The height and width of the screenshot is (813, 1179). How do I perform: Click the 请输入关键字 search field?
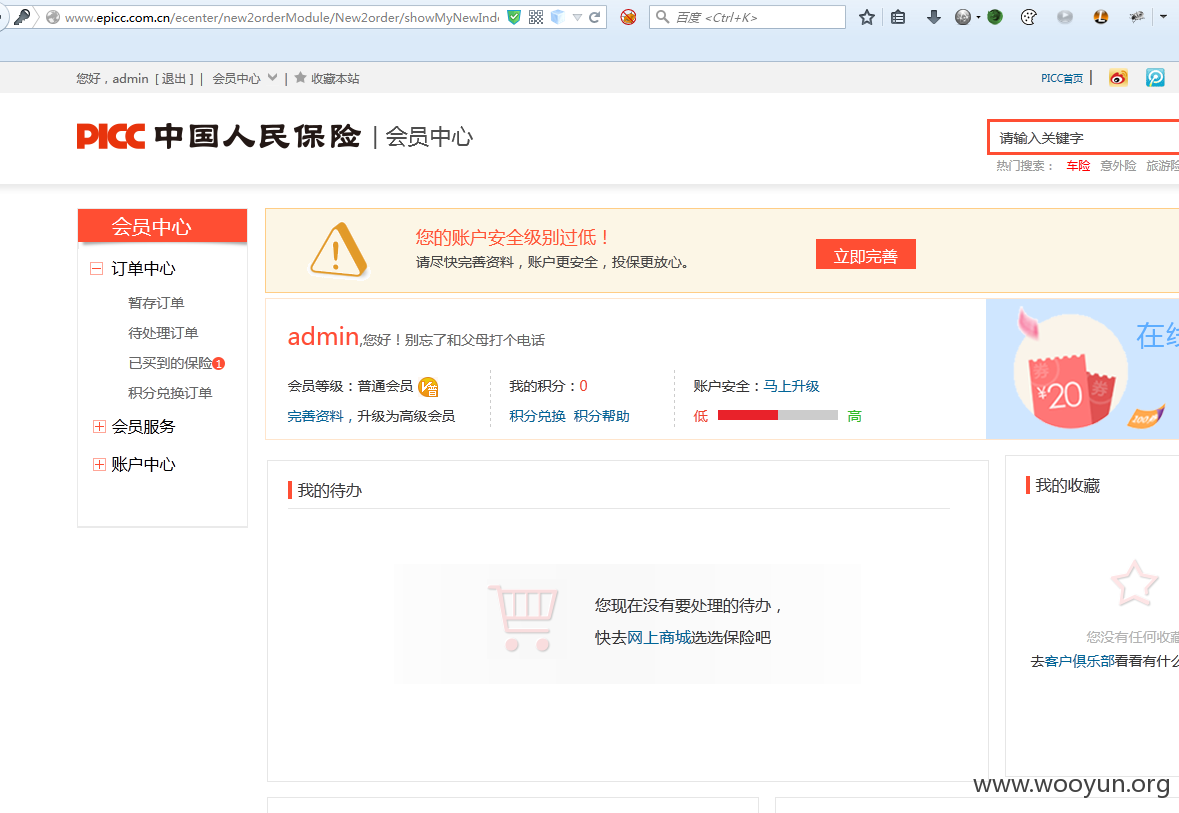pyautogui.click(x=1084, y=138)
